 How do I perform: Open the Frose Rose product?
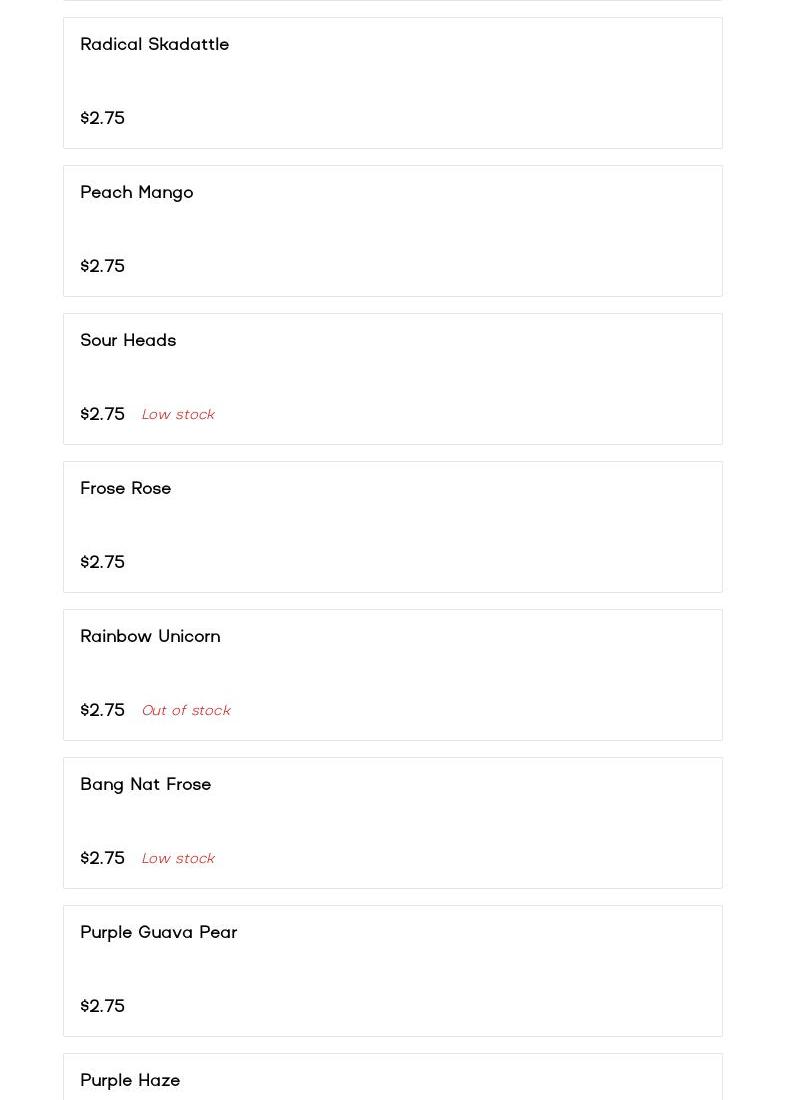tap(125, 489)
